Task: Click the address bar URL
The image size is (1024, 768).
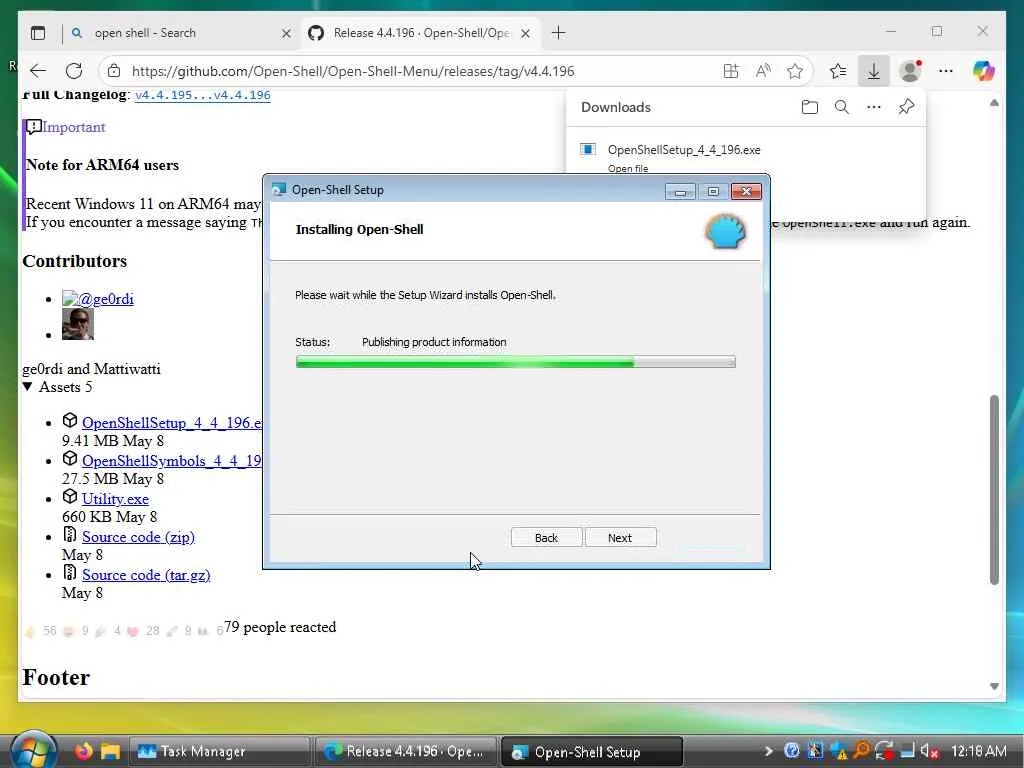Action: click(x=353, y=71)
